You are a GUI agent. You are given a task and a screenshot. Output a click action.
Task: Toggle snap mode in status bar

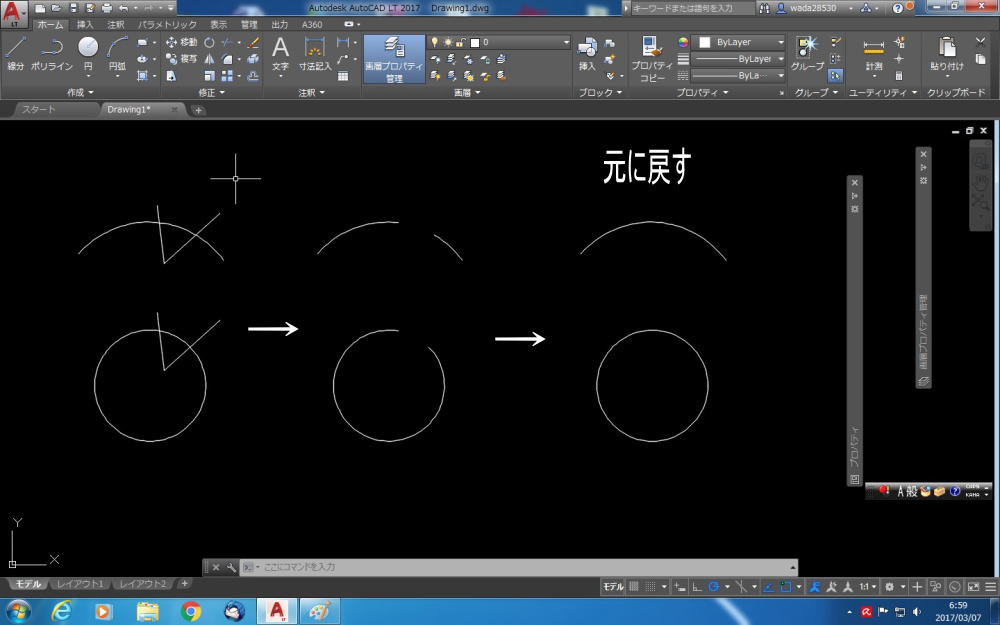(x=651, y=587)
